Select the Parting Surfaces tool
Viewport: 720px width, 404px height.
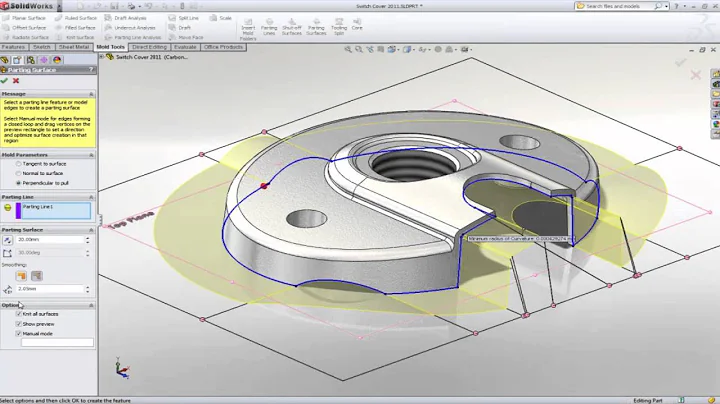click(x=316, y=27)
